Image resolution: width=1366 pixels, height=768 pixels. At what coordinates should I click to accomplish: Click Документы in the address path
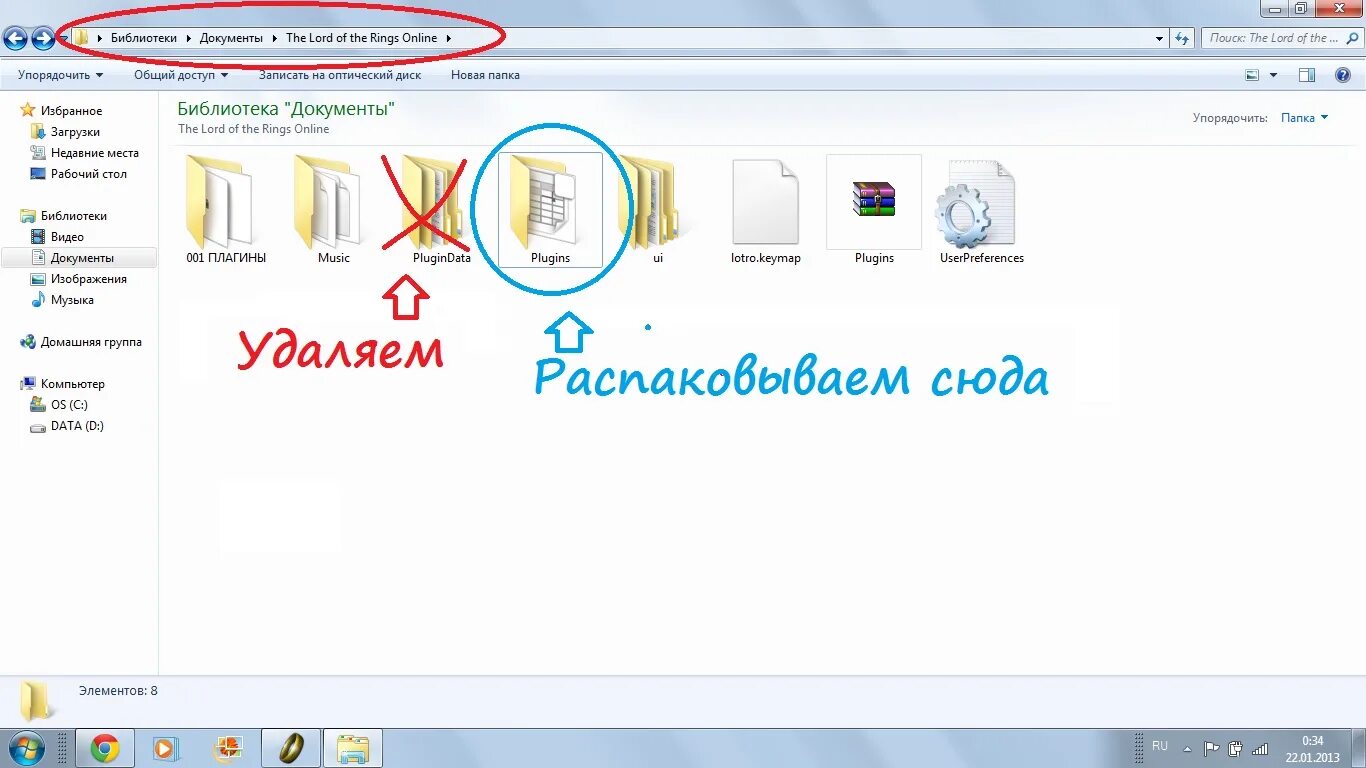coord(231,38)
